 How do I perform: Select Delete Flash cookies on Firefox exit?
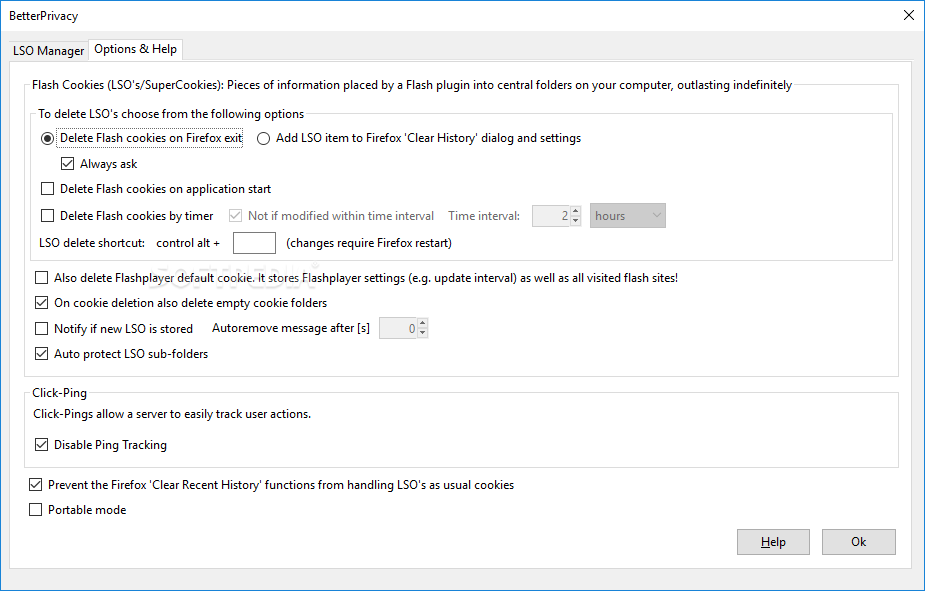[x=48, y=139]
